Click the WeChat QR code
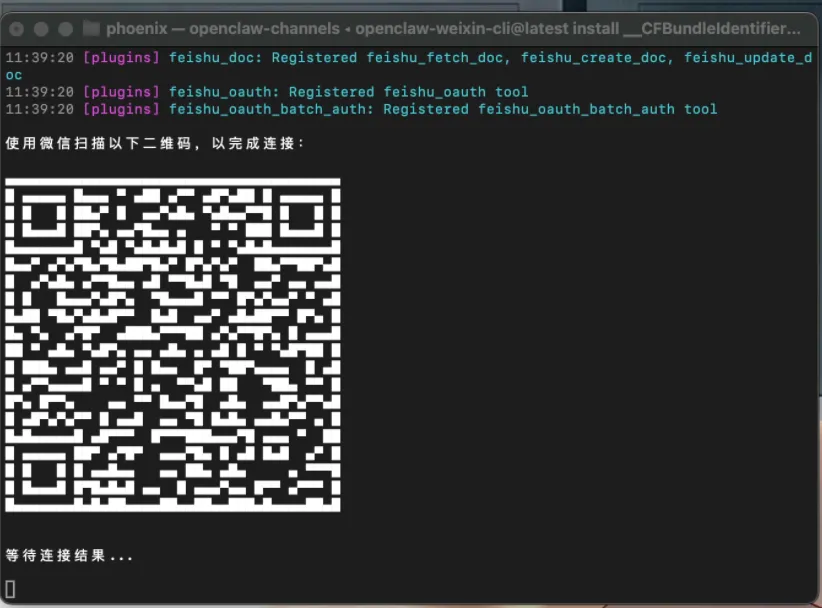The height and width of the screenshot is (608, 822). (172, 345)
